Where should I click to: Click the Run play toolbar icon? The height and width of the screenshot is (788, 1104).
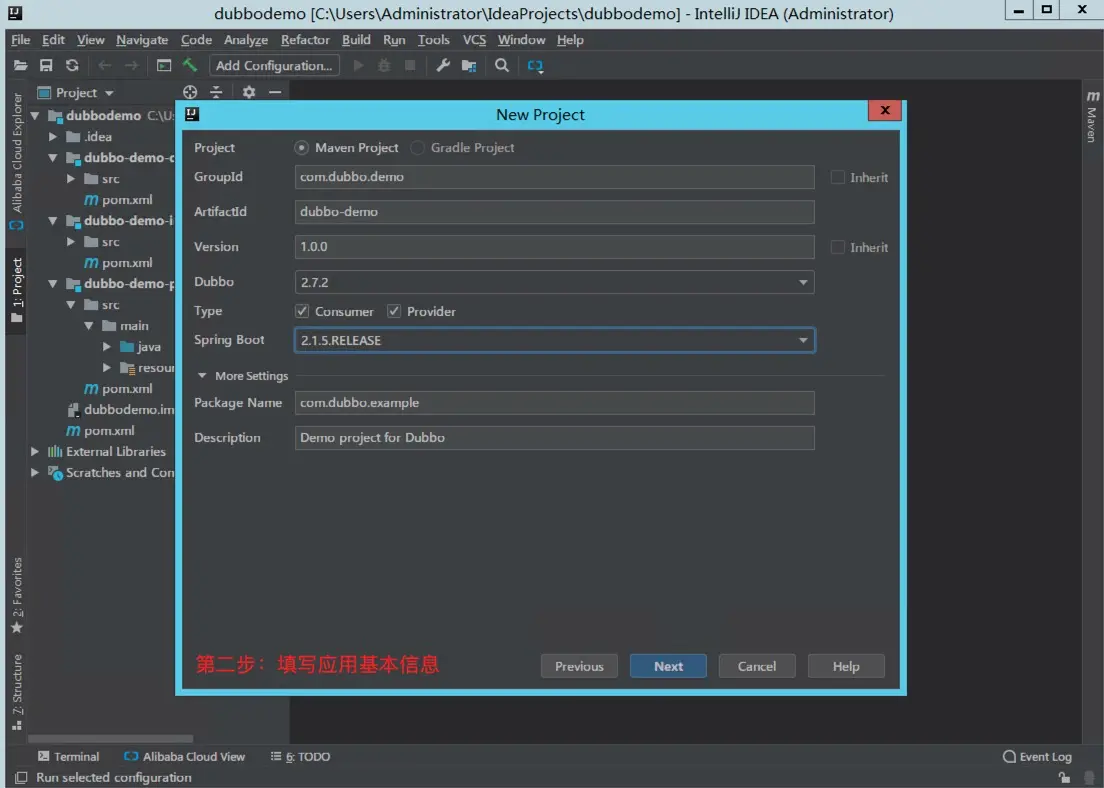358,65
